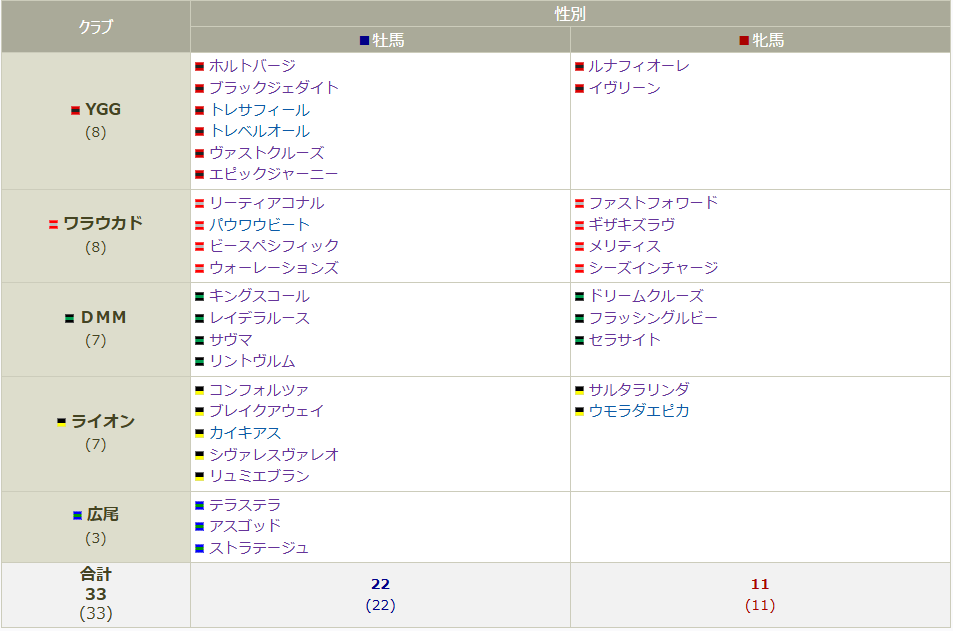953x631 pixels.
Task: Open the イヴリーン horse link
Action: [x=624, y=88]
